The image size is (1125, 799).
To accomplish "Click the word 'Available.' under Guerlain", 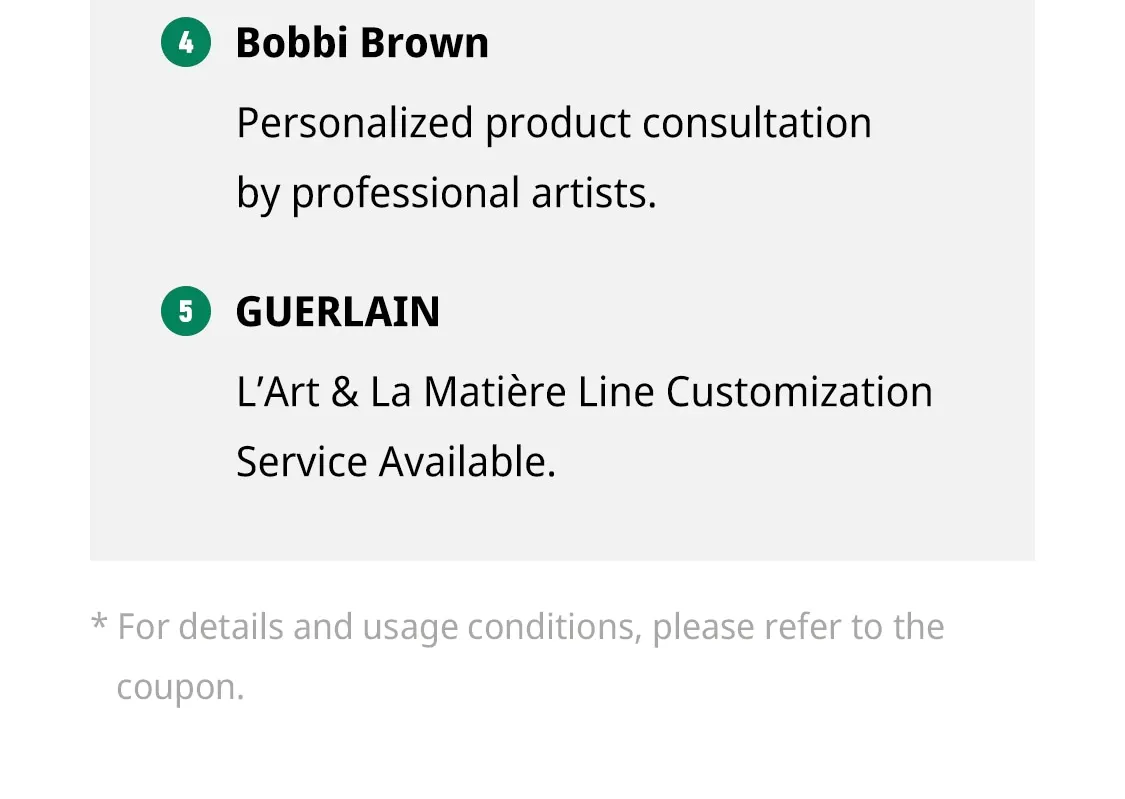I will click(467, 461).
